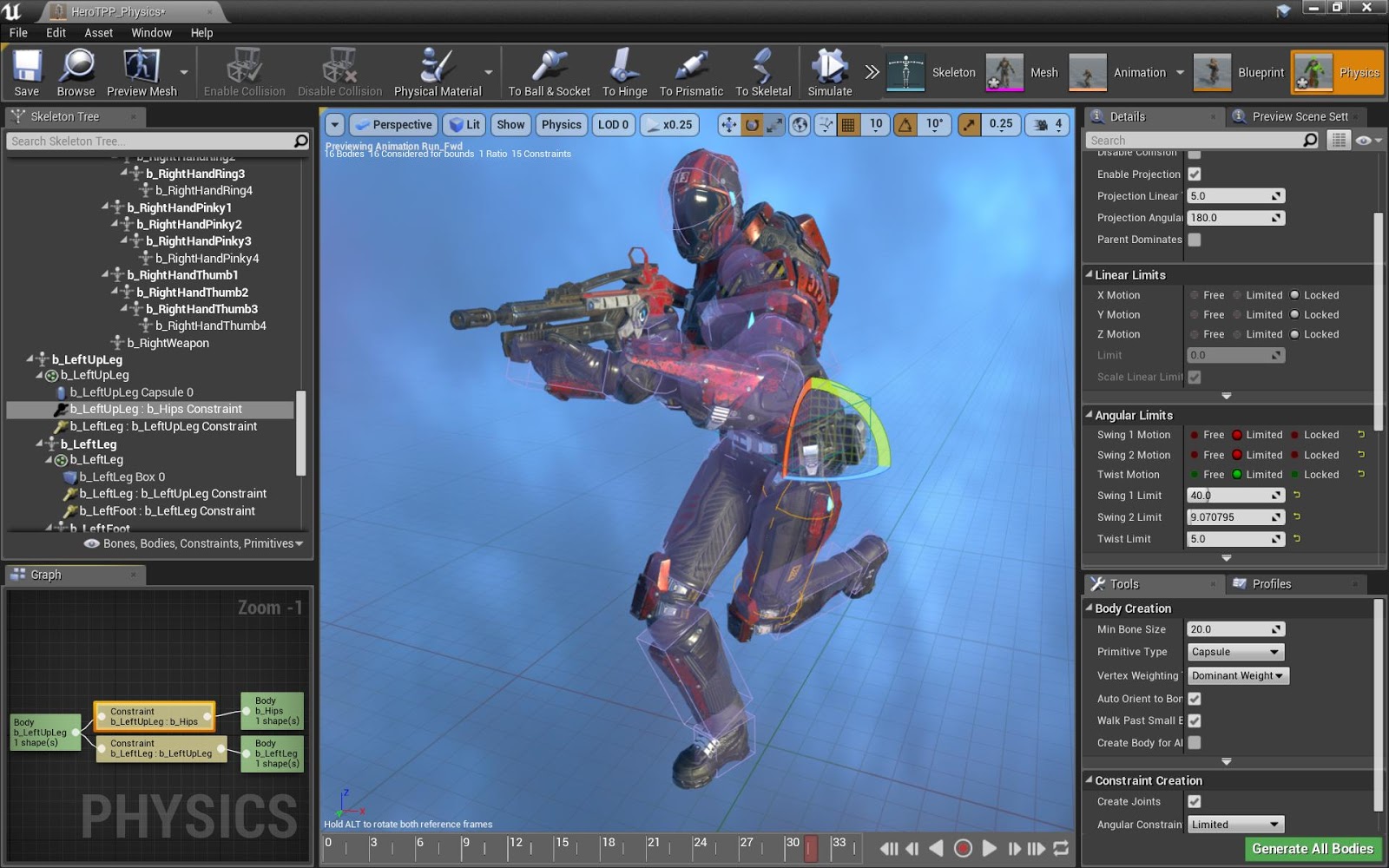1389x868 pixels.
Task: Browse to asset in Content Browser
Action: pos(76,73)
